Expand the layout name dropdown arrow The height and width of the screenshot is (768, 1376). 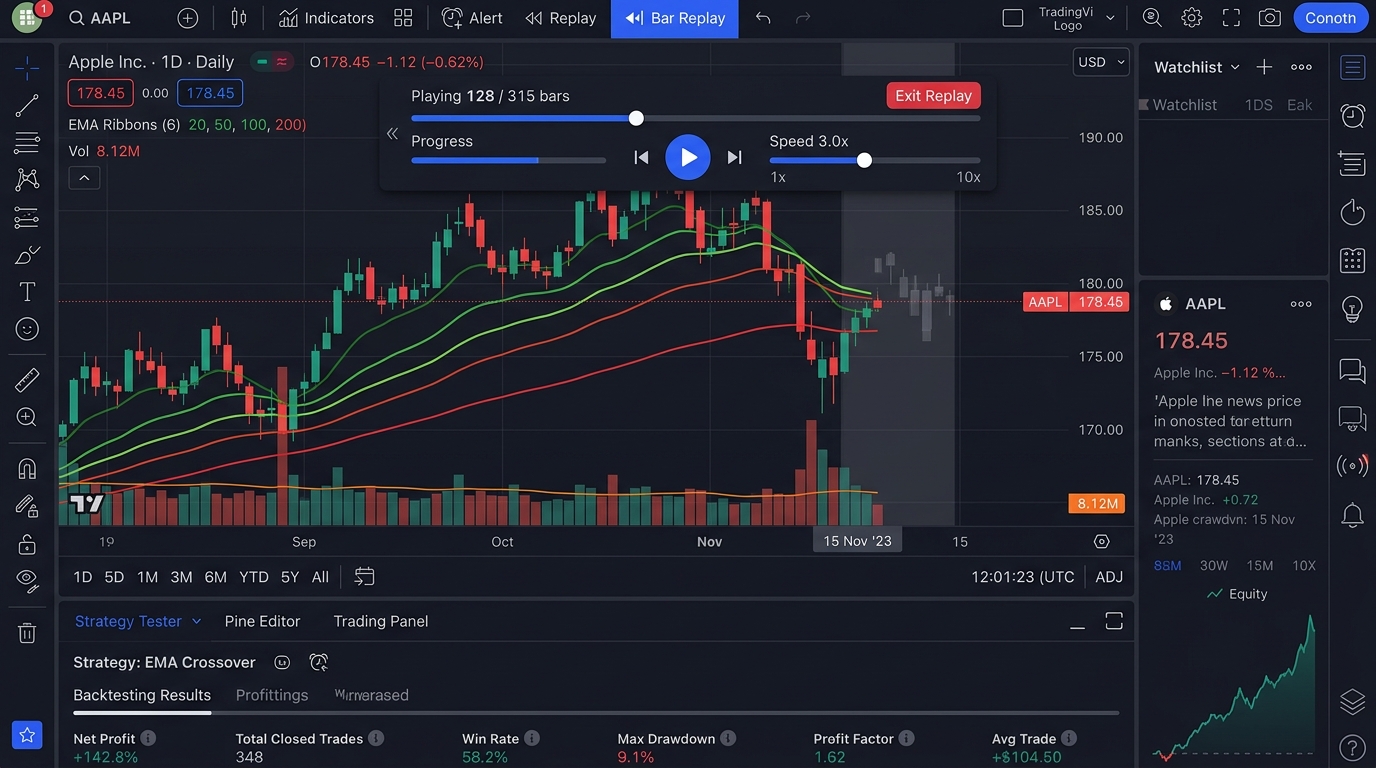(1110, 18)
